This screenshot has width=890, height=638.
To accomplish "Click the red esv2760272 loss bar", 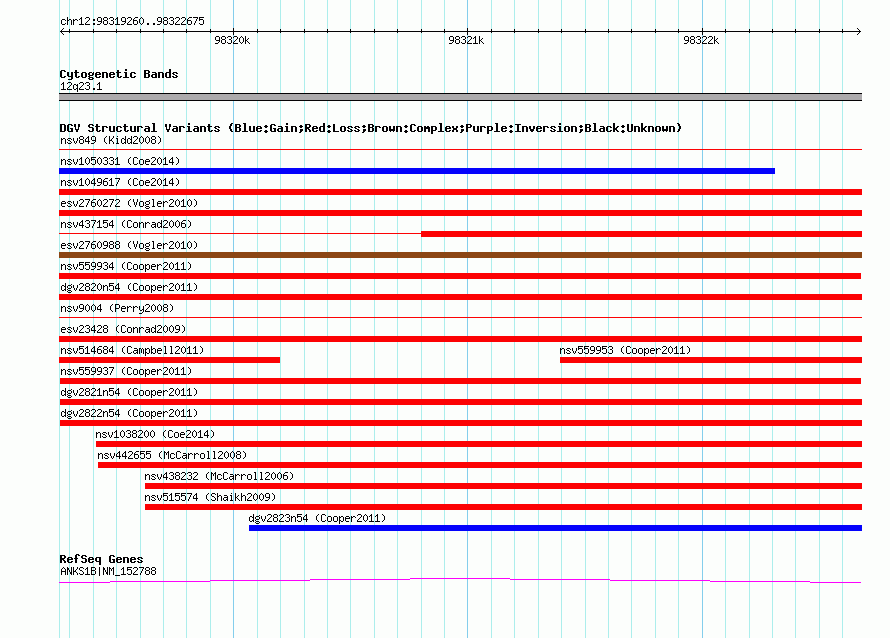I will 460,213.
